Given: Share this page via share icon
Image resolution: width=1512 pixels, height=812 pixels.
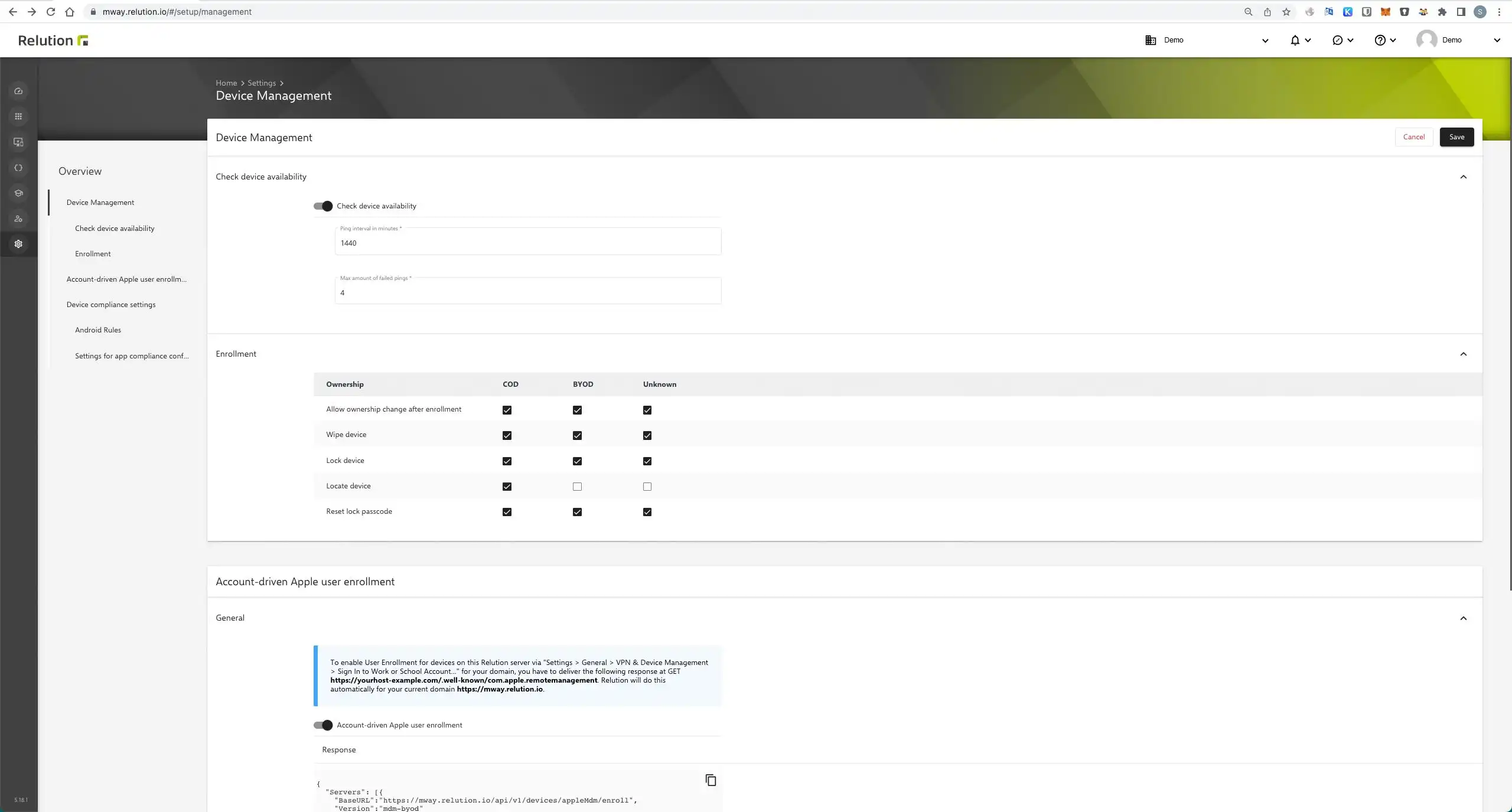Looking at the screenshot, I should [1267, 12].
